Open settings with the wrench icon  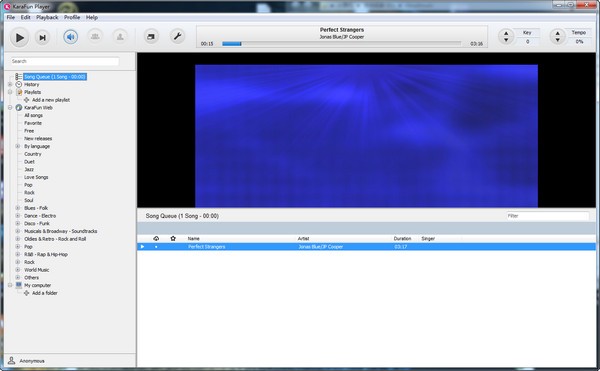[x=177, y=36]
